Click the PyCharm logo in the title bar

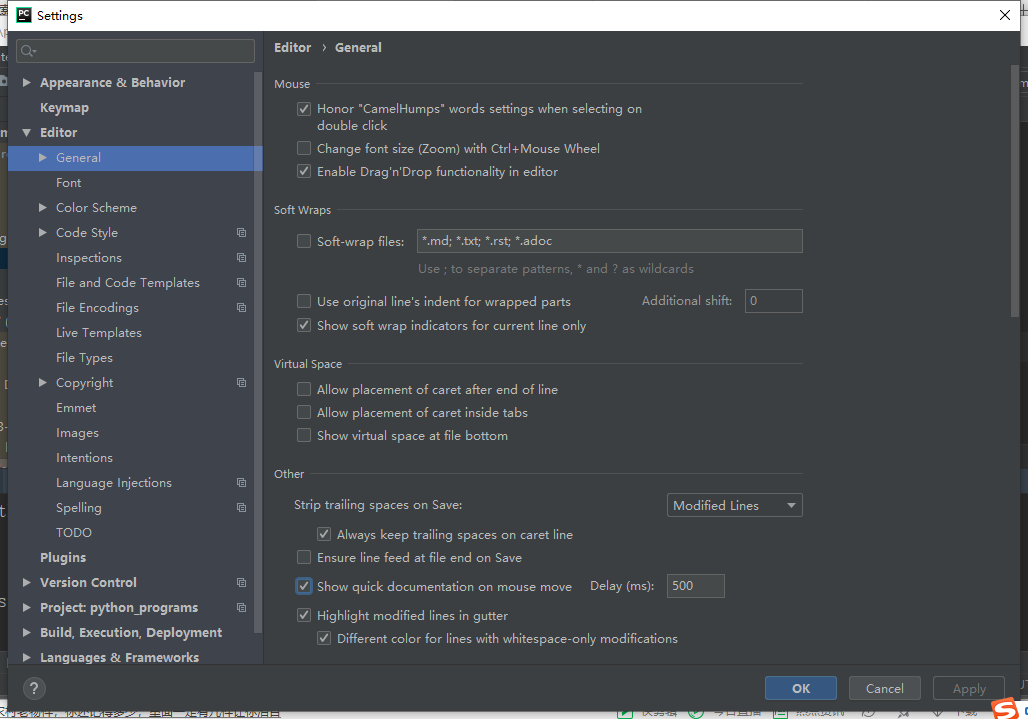pos(24,15)
